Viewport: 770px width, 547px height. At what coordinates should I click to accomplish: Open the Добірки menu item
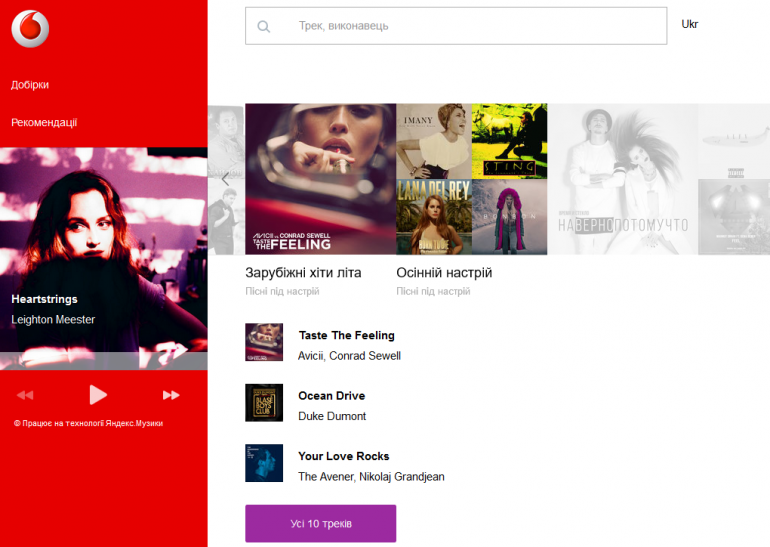(x=30, y=84)
